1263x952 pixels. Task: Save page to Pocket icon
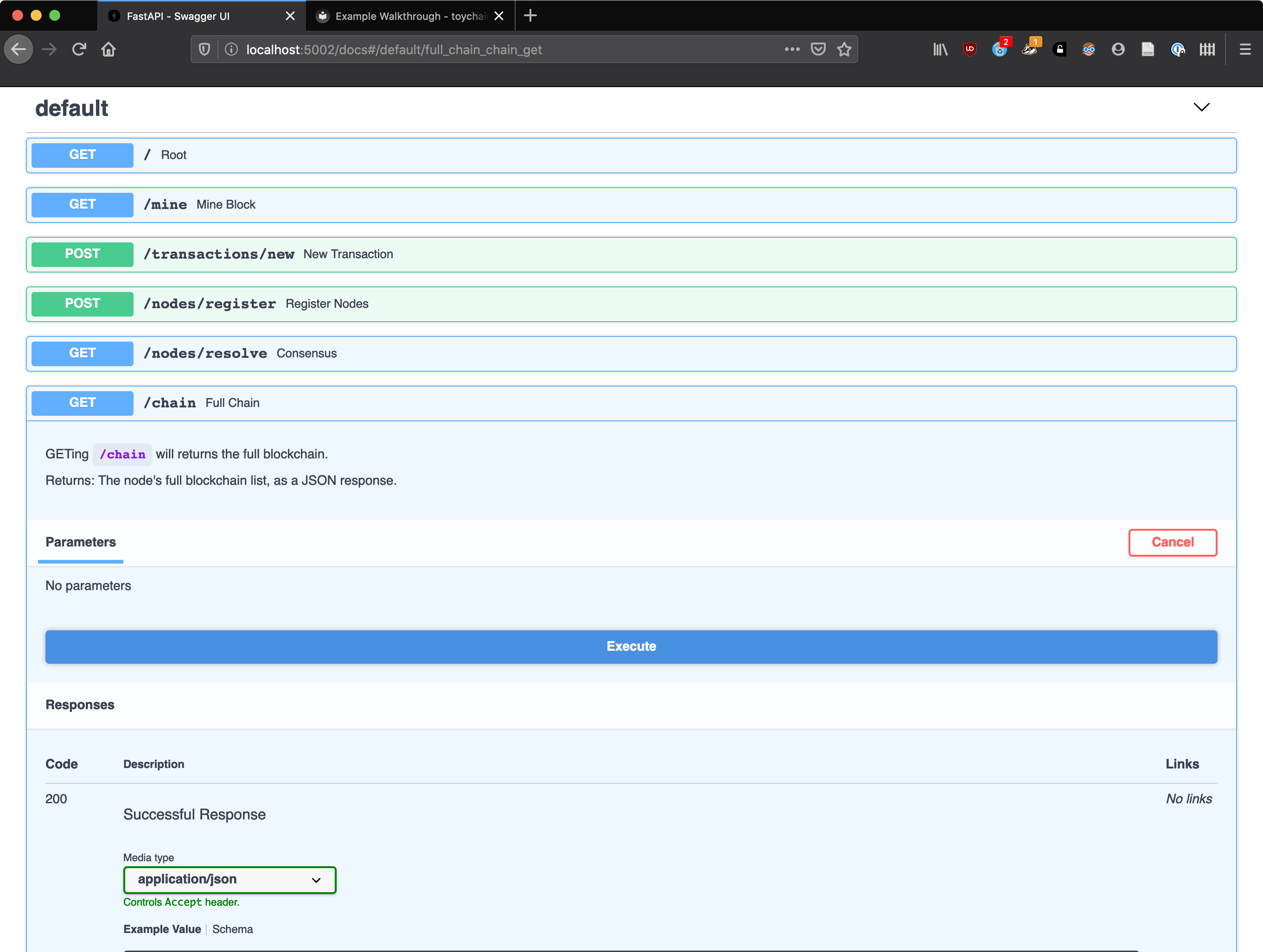(x=818, y=50)
